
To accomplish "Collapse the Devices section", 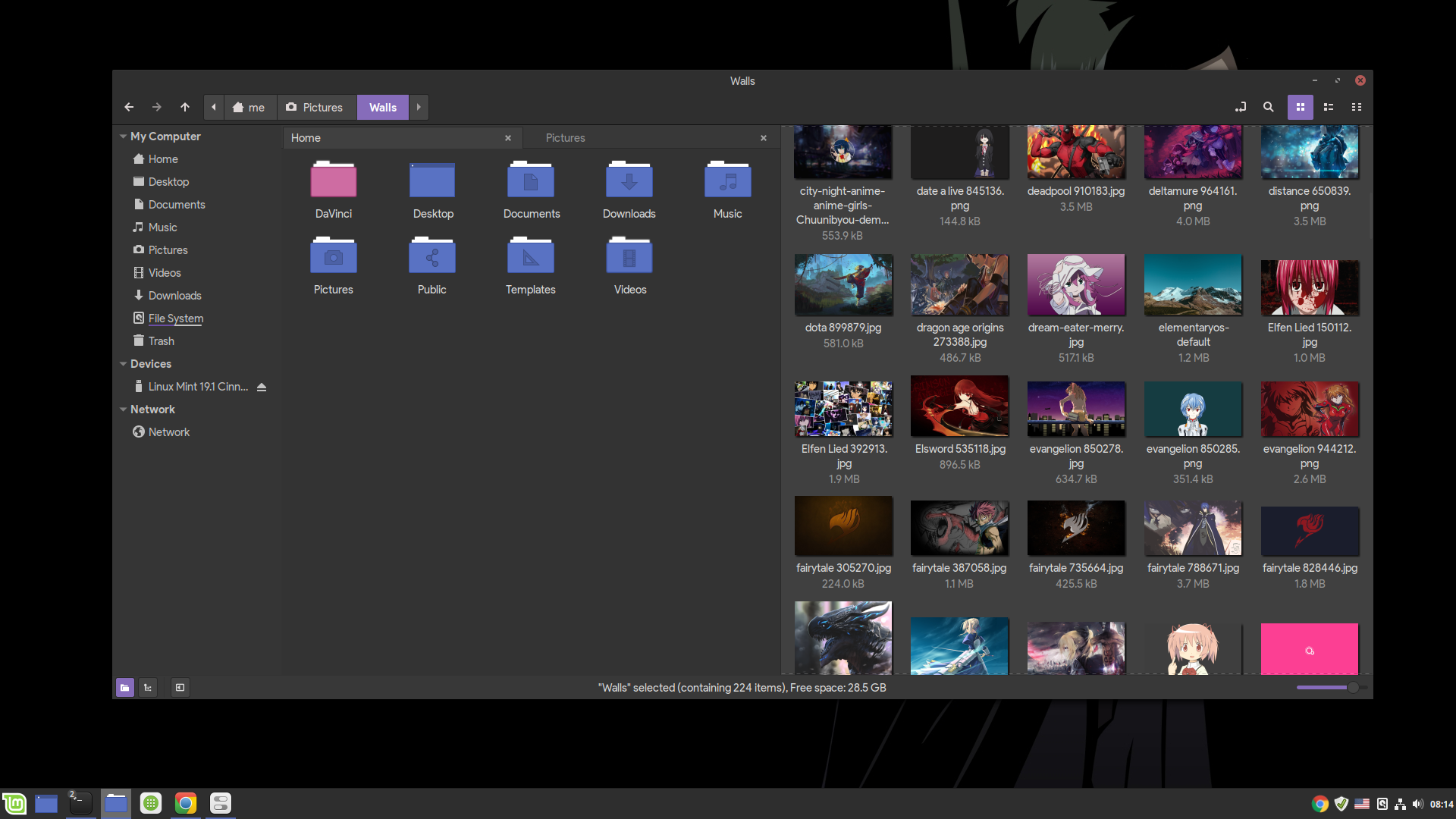I will coord(123,364).
